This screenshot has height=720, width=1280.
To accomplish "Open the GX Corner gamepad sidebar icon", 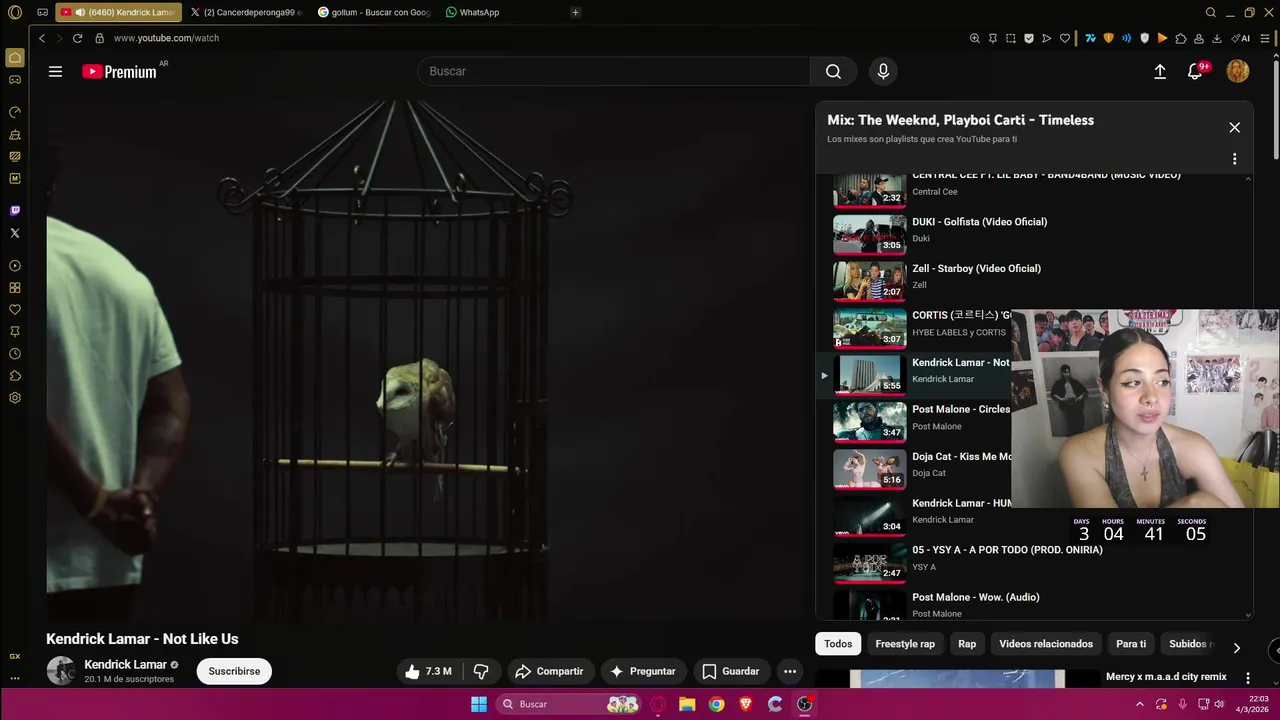I will 15,80.
